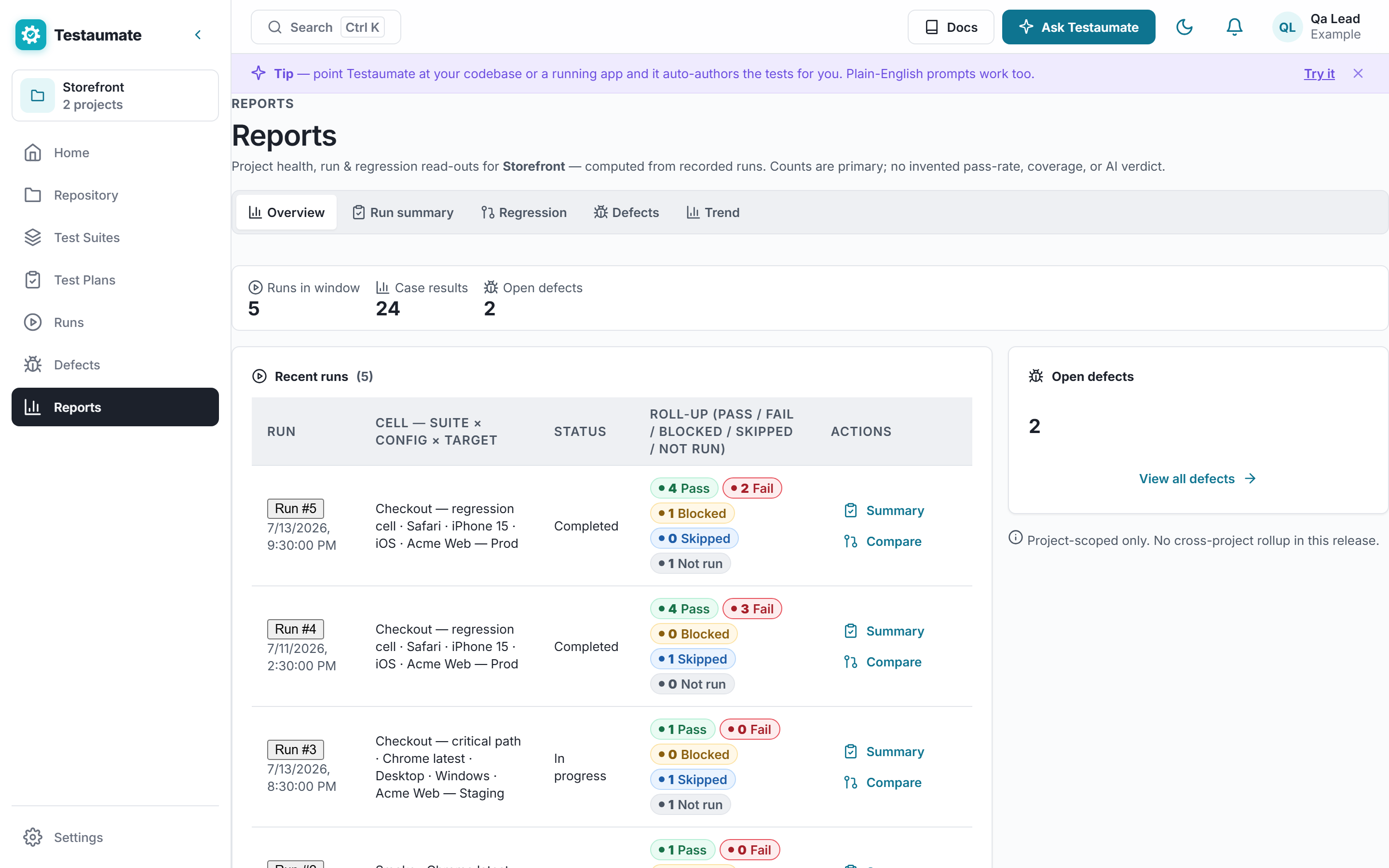The image size is (1389, 868).
Task: Switch to the Run summary tab
Action: point(403,212)
